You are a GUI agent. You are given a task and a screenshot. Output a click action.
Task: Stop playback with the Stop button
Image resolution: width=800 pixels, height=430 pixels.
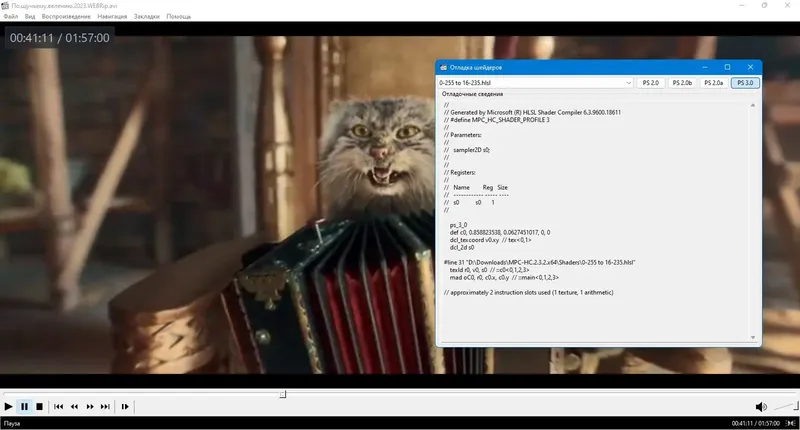[39, 407]
